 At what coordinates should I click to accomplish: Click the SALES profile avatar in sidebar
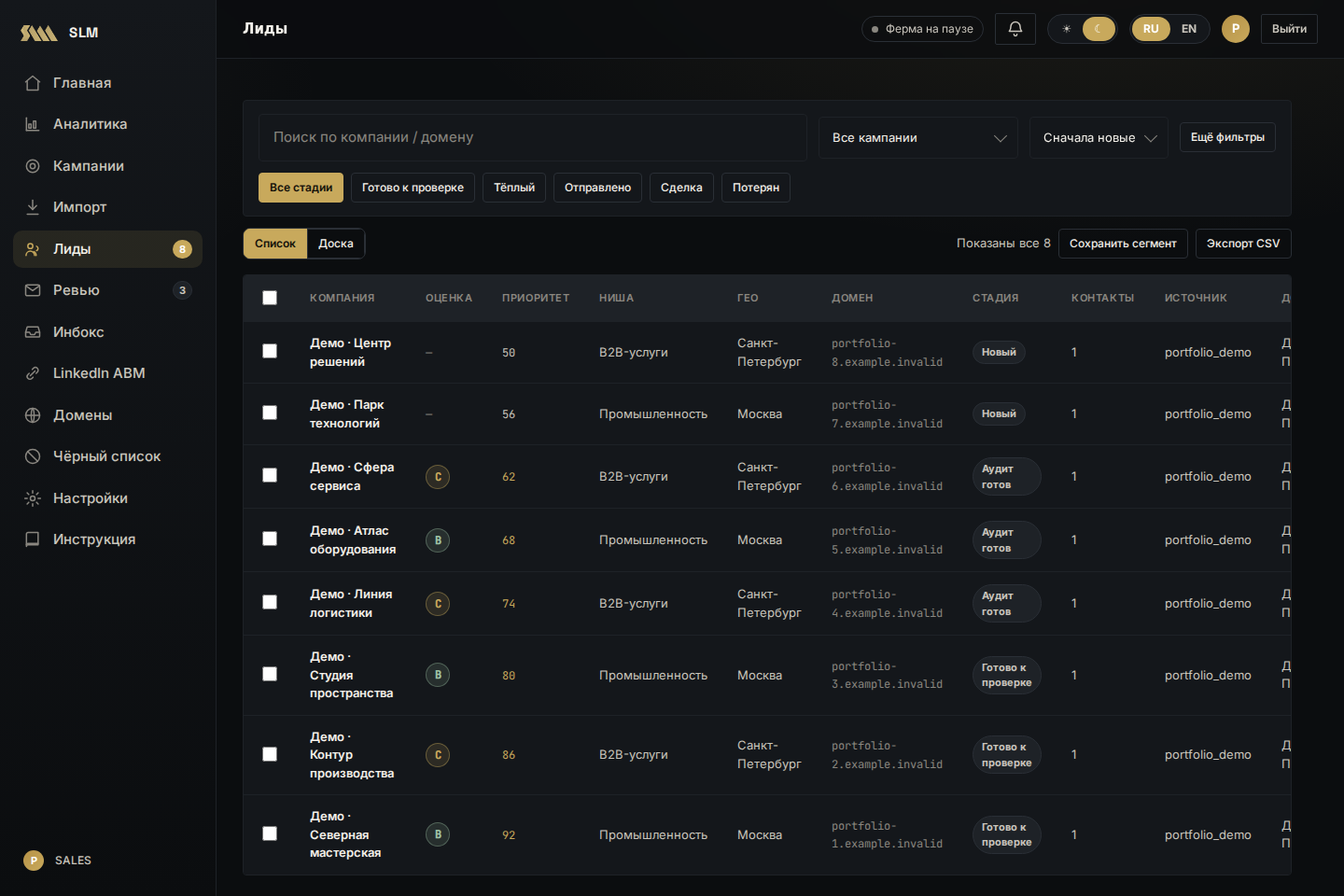[34, 861]
